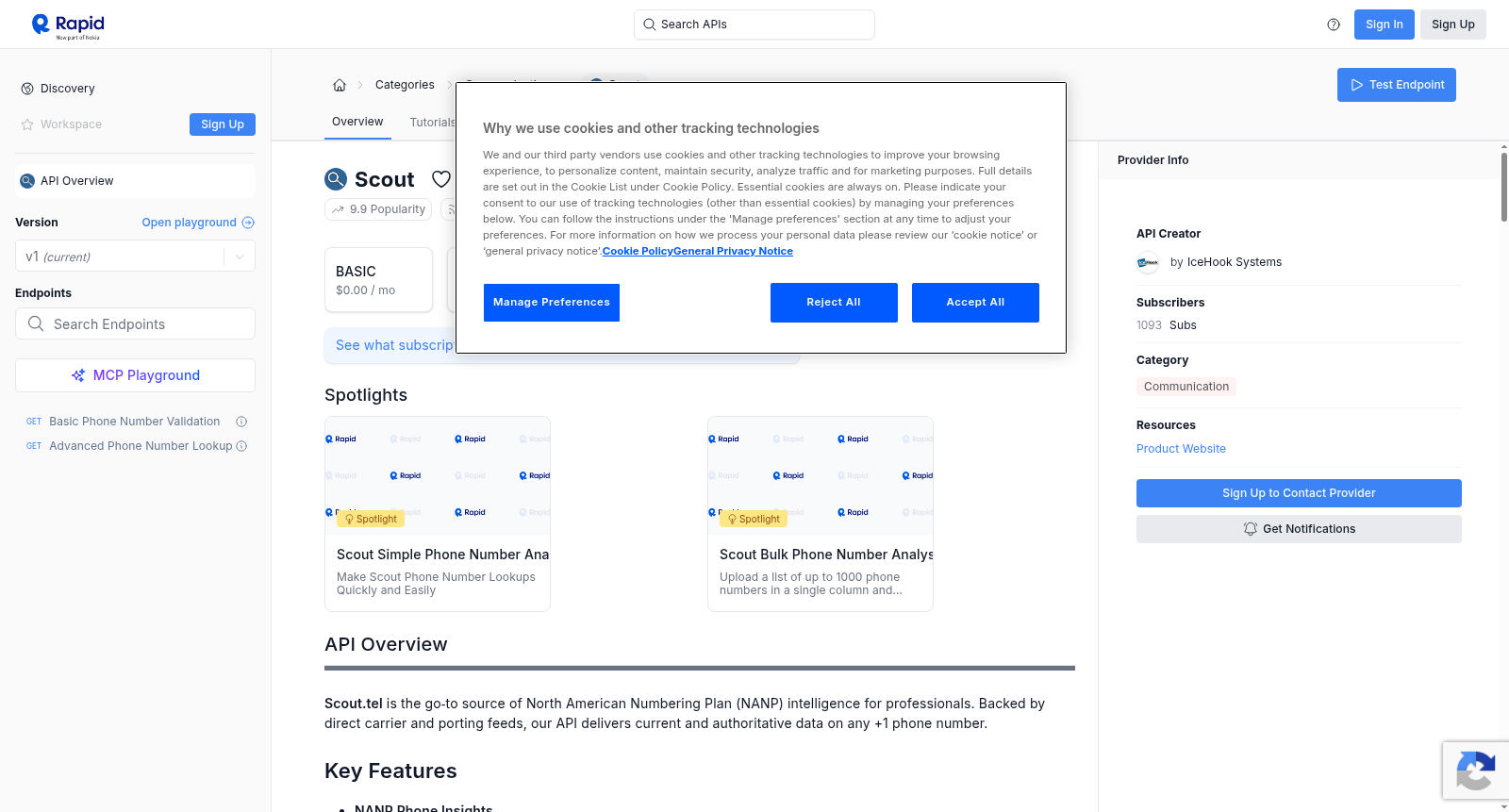Open the Product Website link
Viewport: 1509px width, 812px height.
click(x=1181, y=449)
